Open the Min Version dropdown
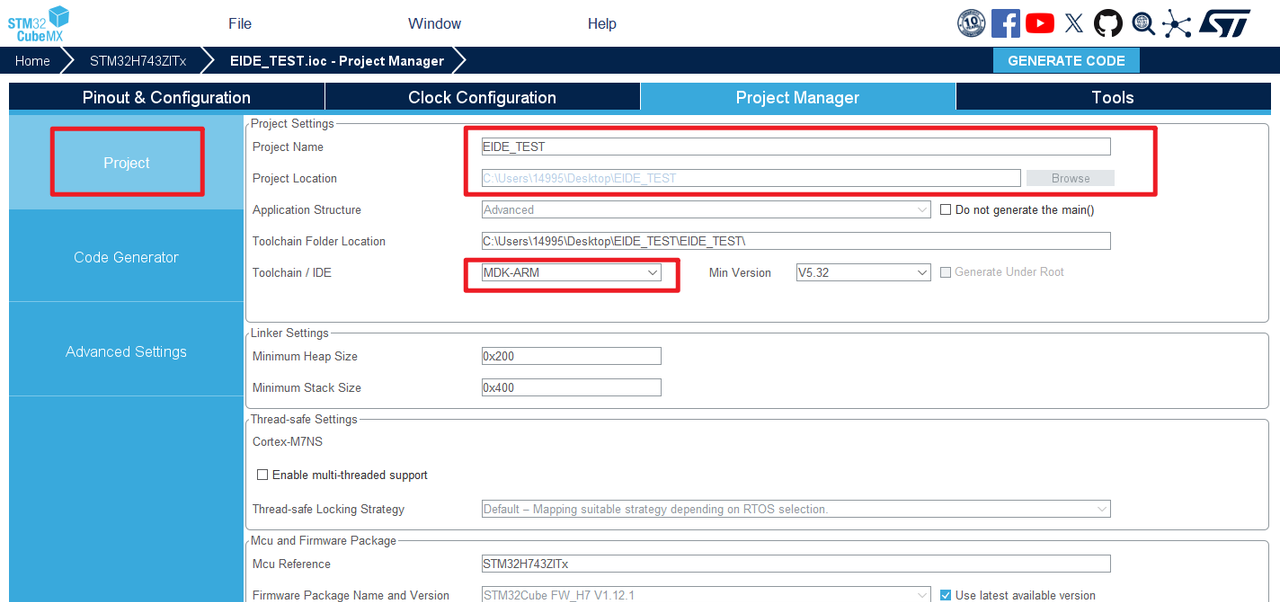This screenshot has width=1280, height=602. (864, 272)
